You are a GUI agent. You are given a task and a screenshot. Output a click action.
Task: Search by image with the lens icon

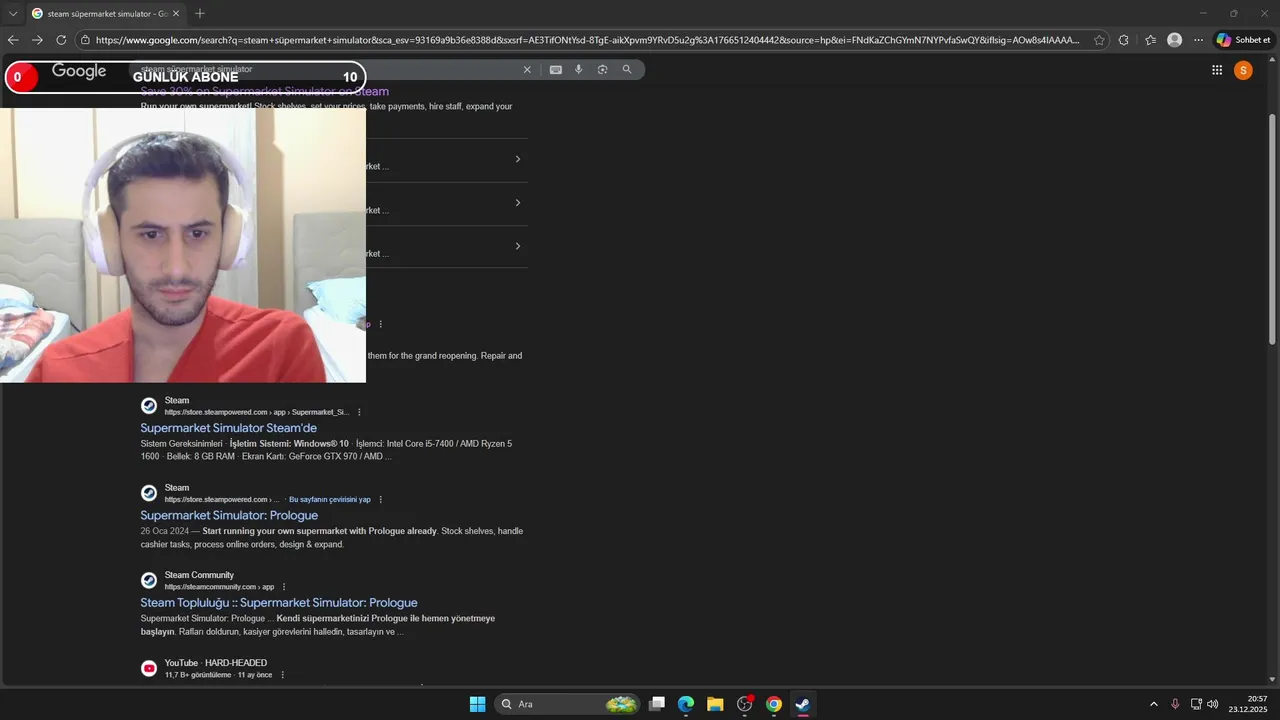click(x=602, y=70)
